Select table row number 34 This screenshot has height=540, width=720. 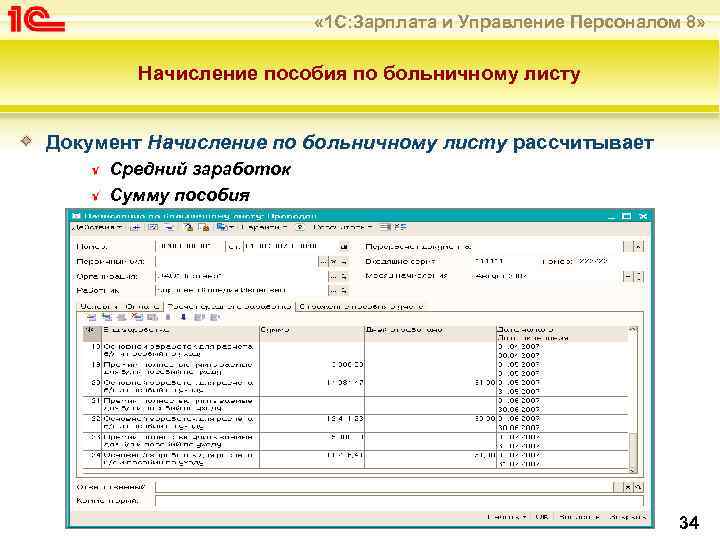pos(355,460)
